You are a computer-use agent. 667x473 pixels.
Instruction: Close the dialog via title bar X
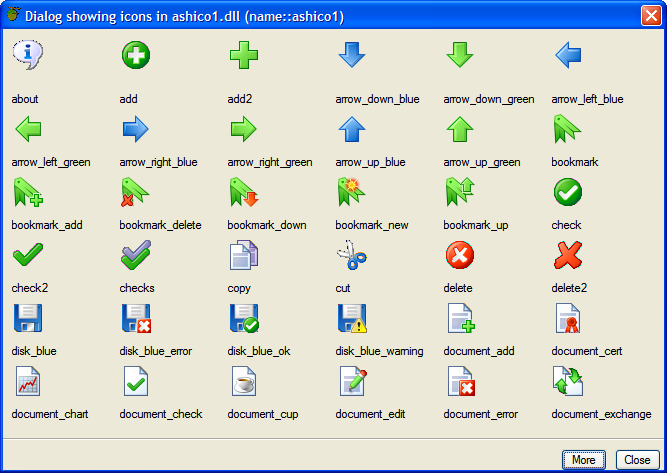(649, 15)
